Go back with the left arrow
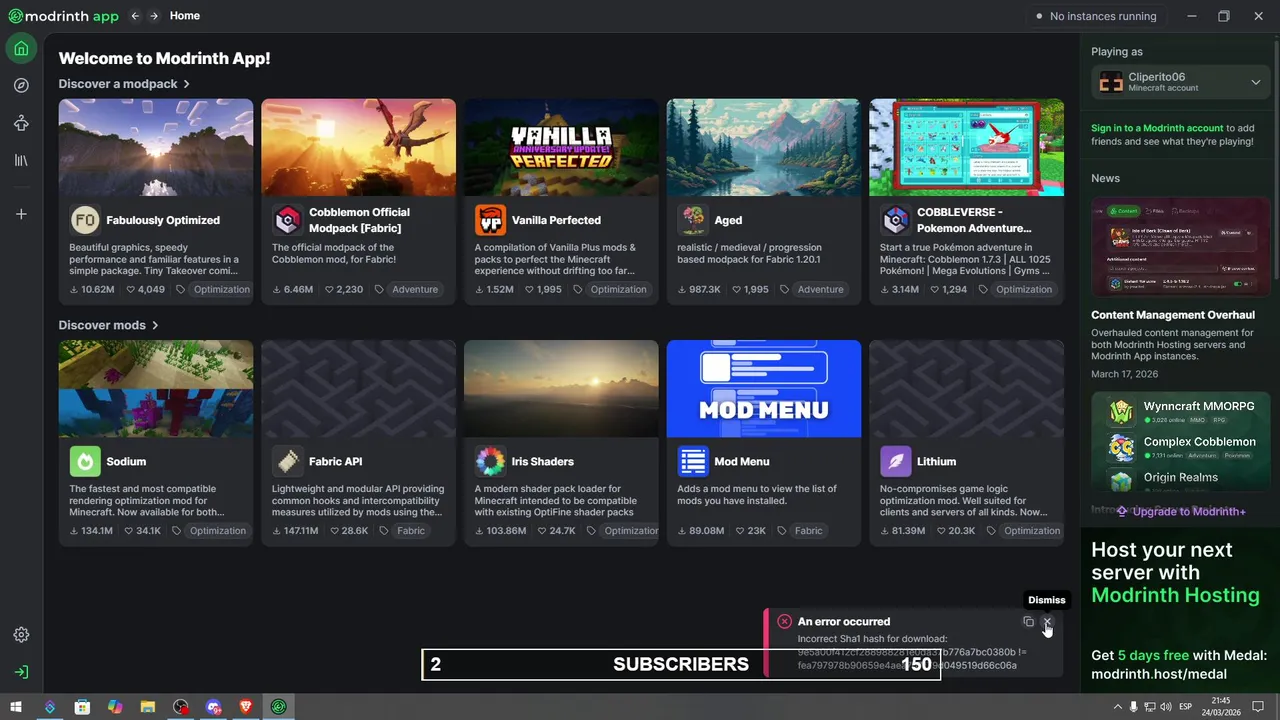Image resolution: width=1280 pixels, height=720 pixels. (x=135, y=16)
